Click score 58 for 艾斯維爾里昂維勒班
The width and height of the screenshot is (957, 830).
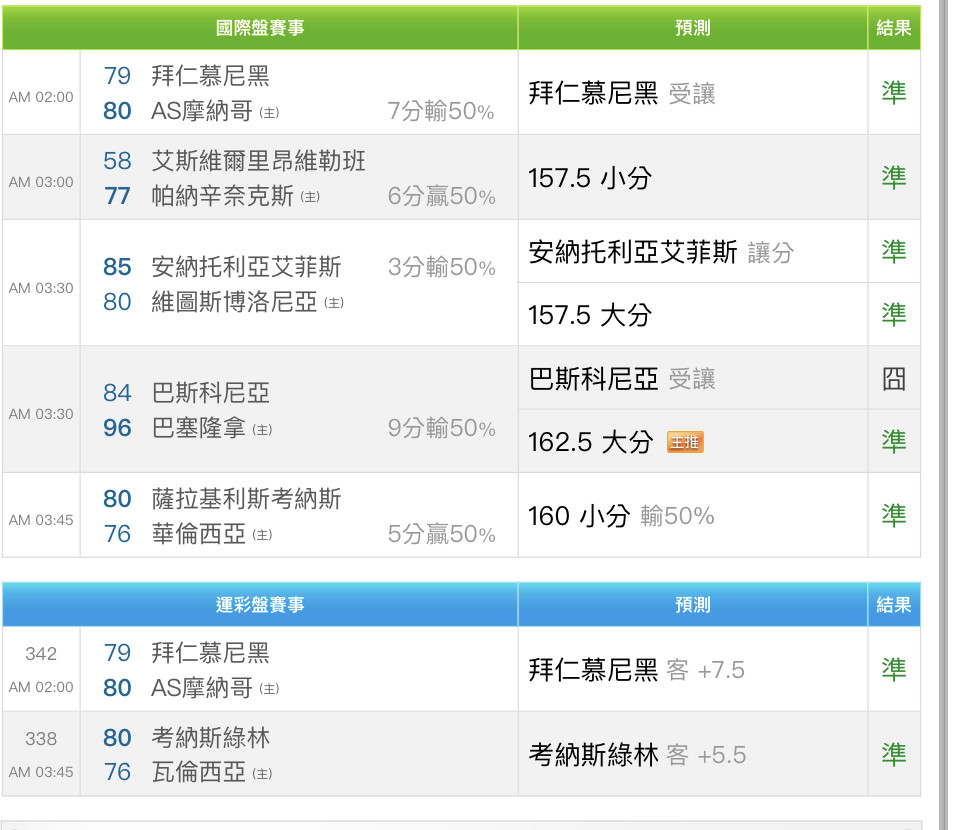point(117,161)
